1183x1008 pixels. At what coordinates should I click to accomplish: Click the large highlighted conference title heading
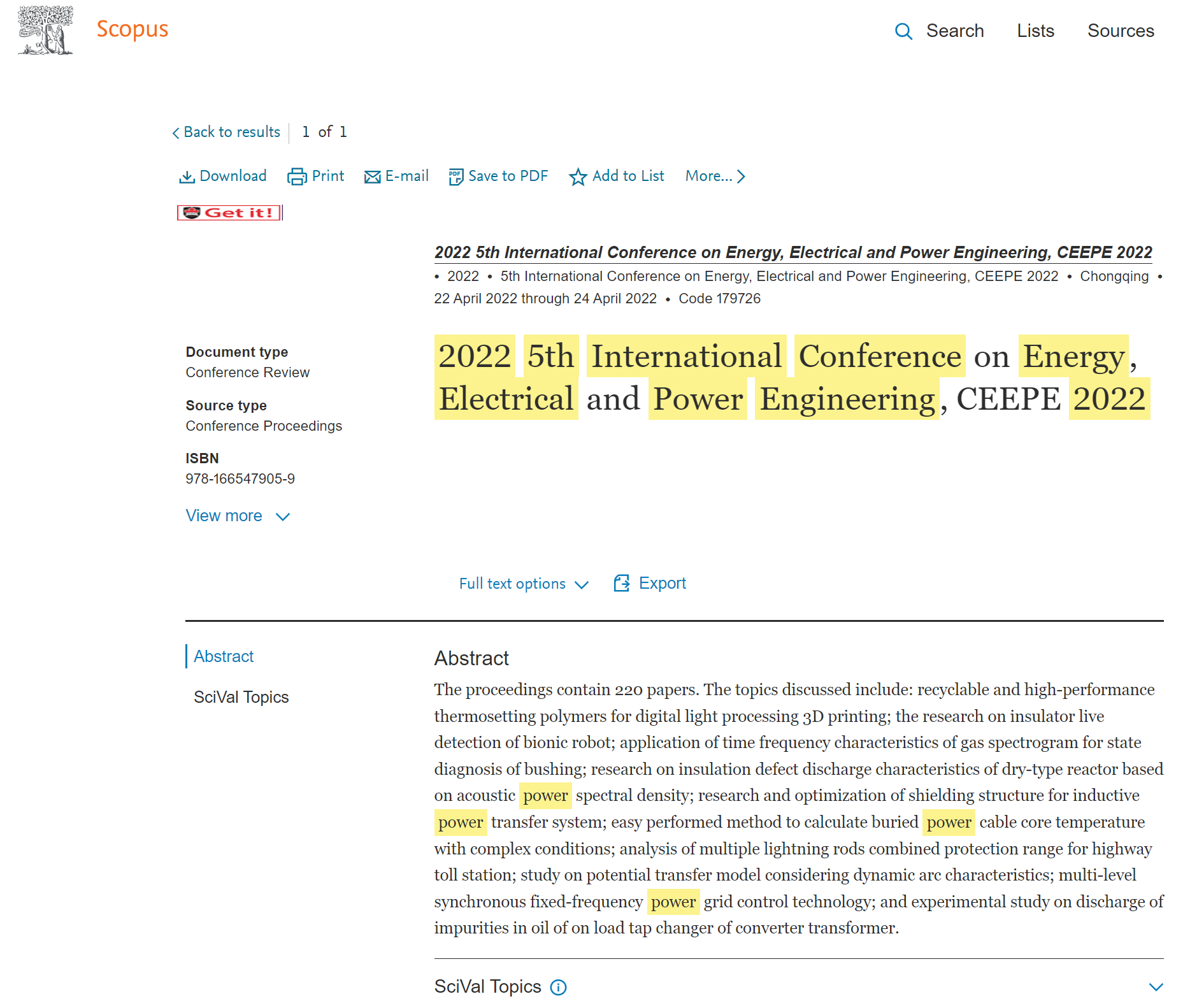(792, 377)
